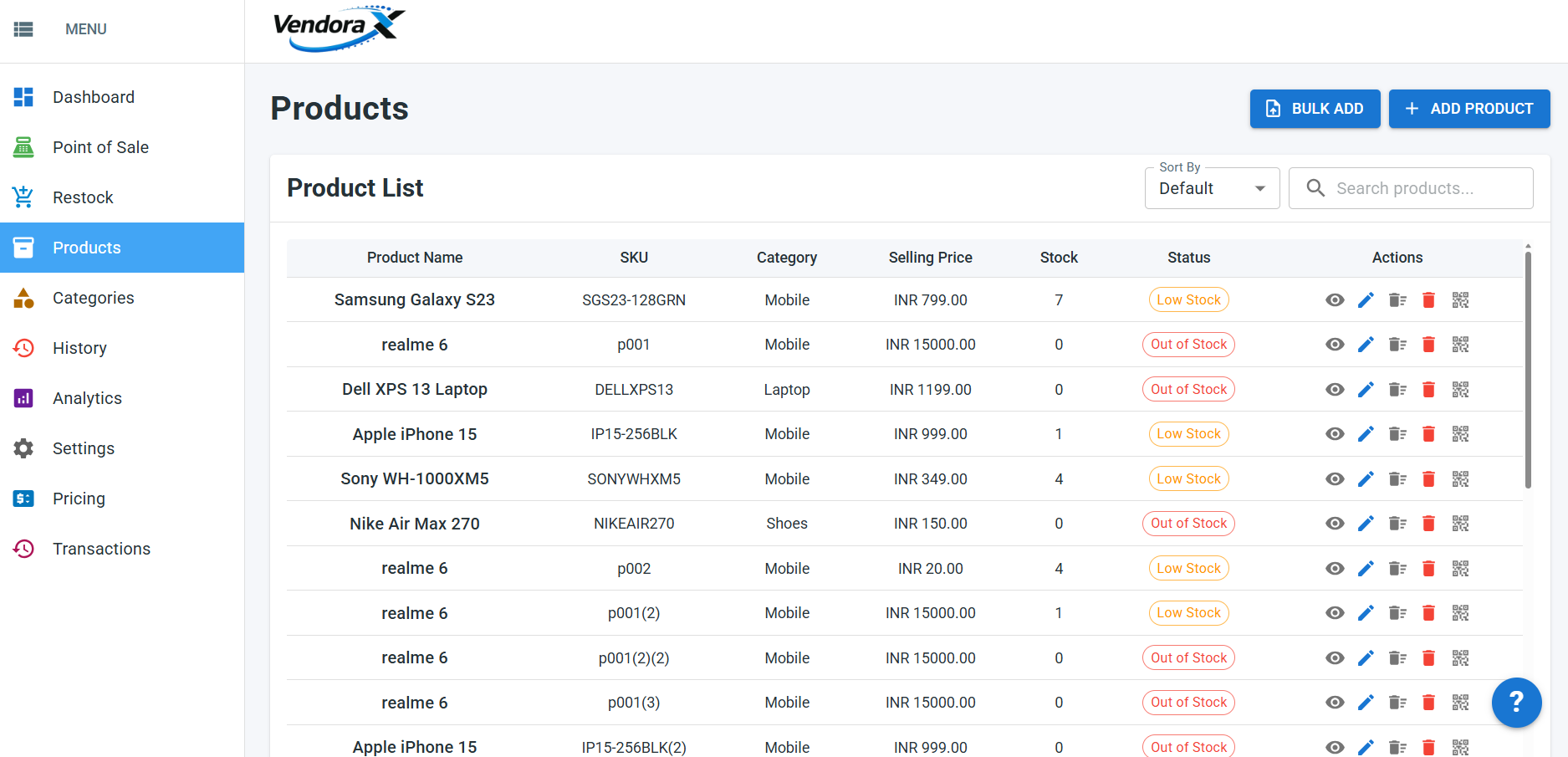Screen dimensions: 1568x757
Task: Click the hamburger menu icon
Action: pyautogui.click(x=23, y=29)
